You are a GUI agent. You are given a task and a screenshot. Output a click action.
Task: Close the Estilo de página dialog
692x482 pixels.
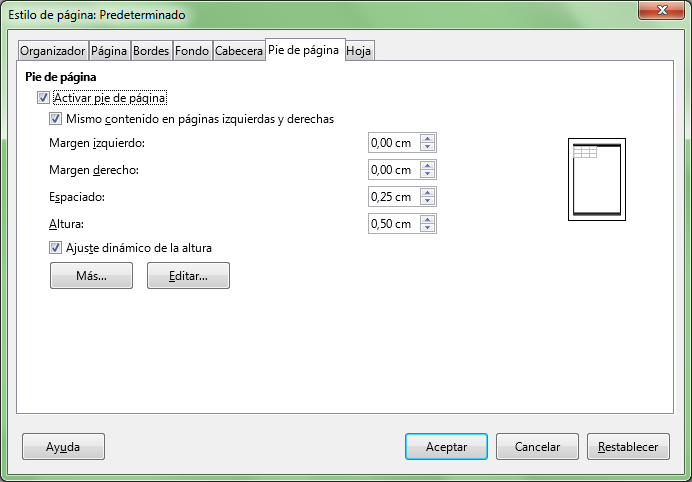pos(658,13)
